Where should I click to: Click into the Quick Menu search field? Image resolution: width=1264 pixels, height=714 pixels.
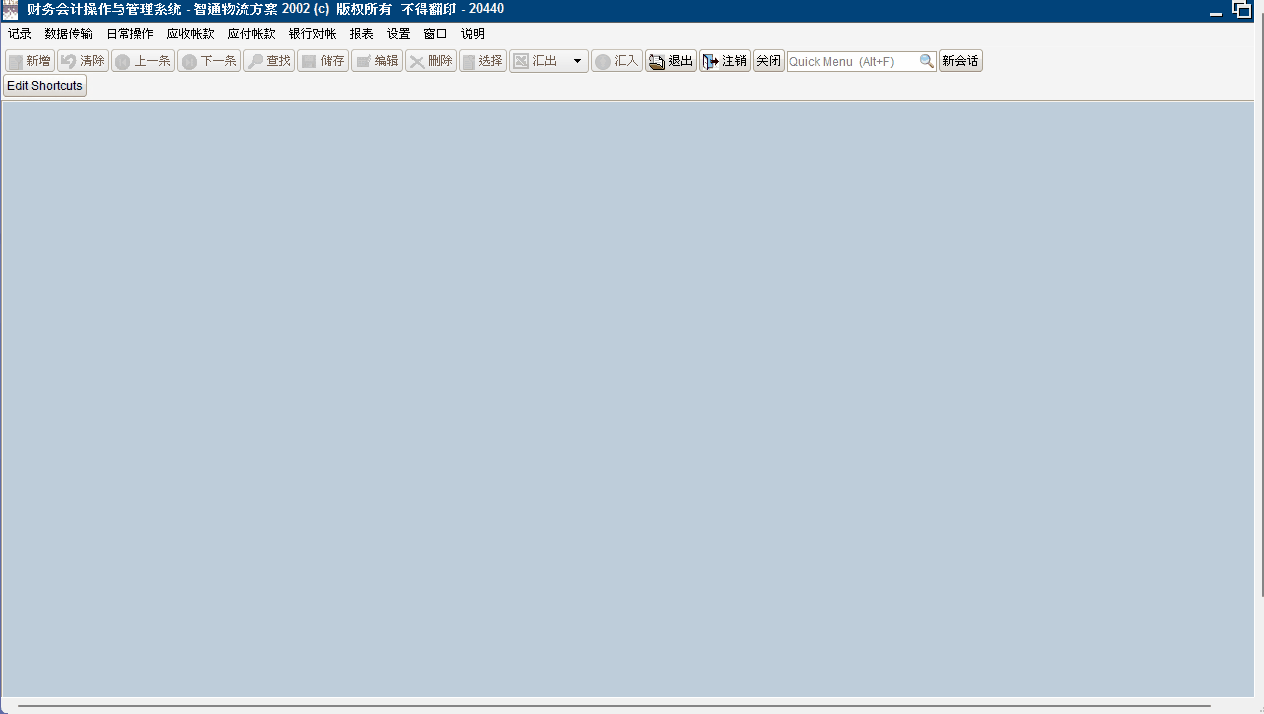click(853, 61)
